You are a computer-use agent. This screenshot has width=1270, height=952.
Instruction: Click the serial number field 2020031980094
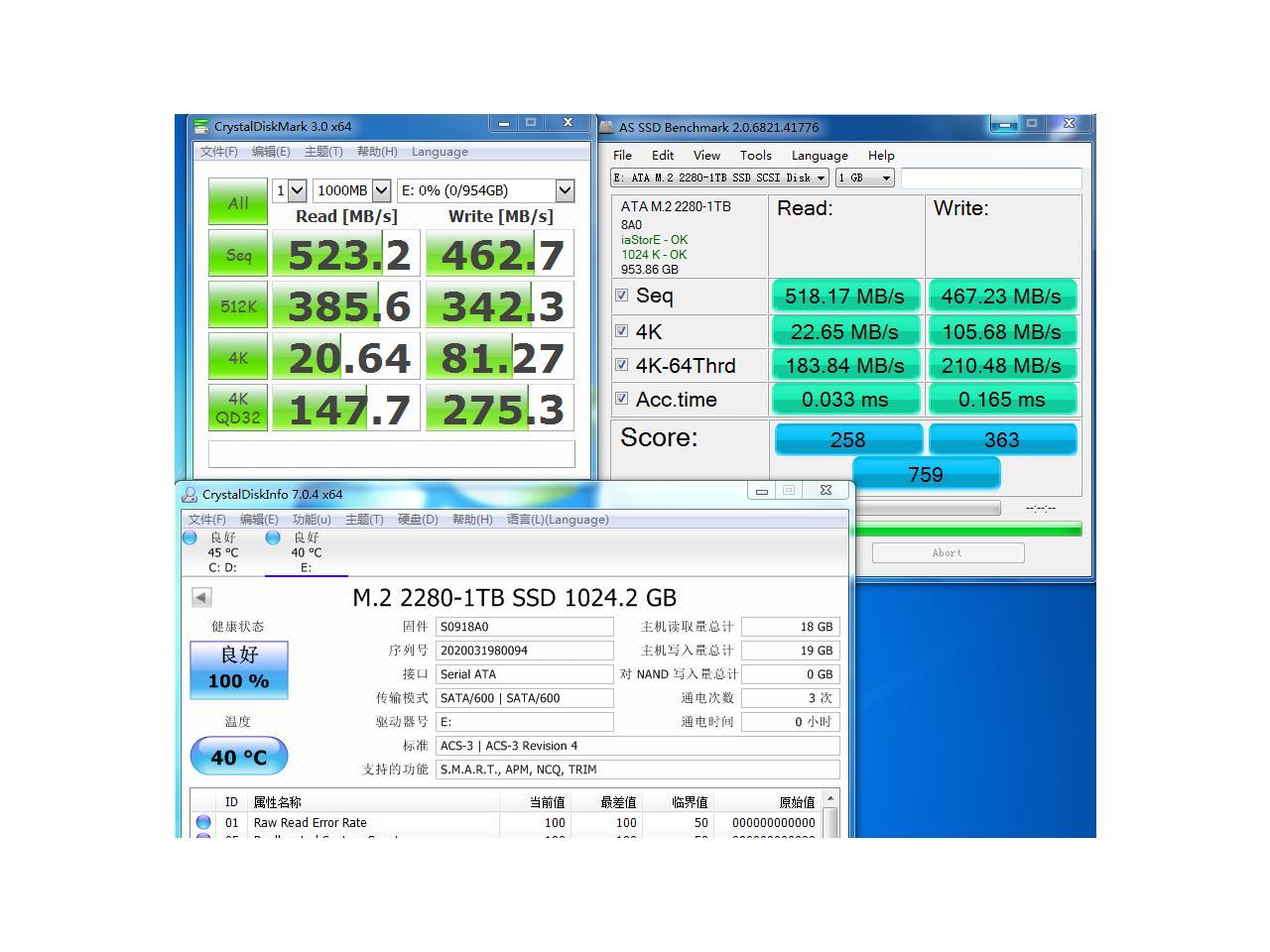click(x=525, y=651)
